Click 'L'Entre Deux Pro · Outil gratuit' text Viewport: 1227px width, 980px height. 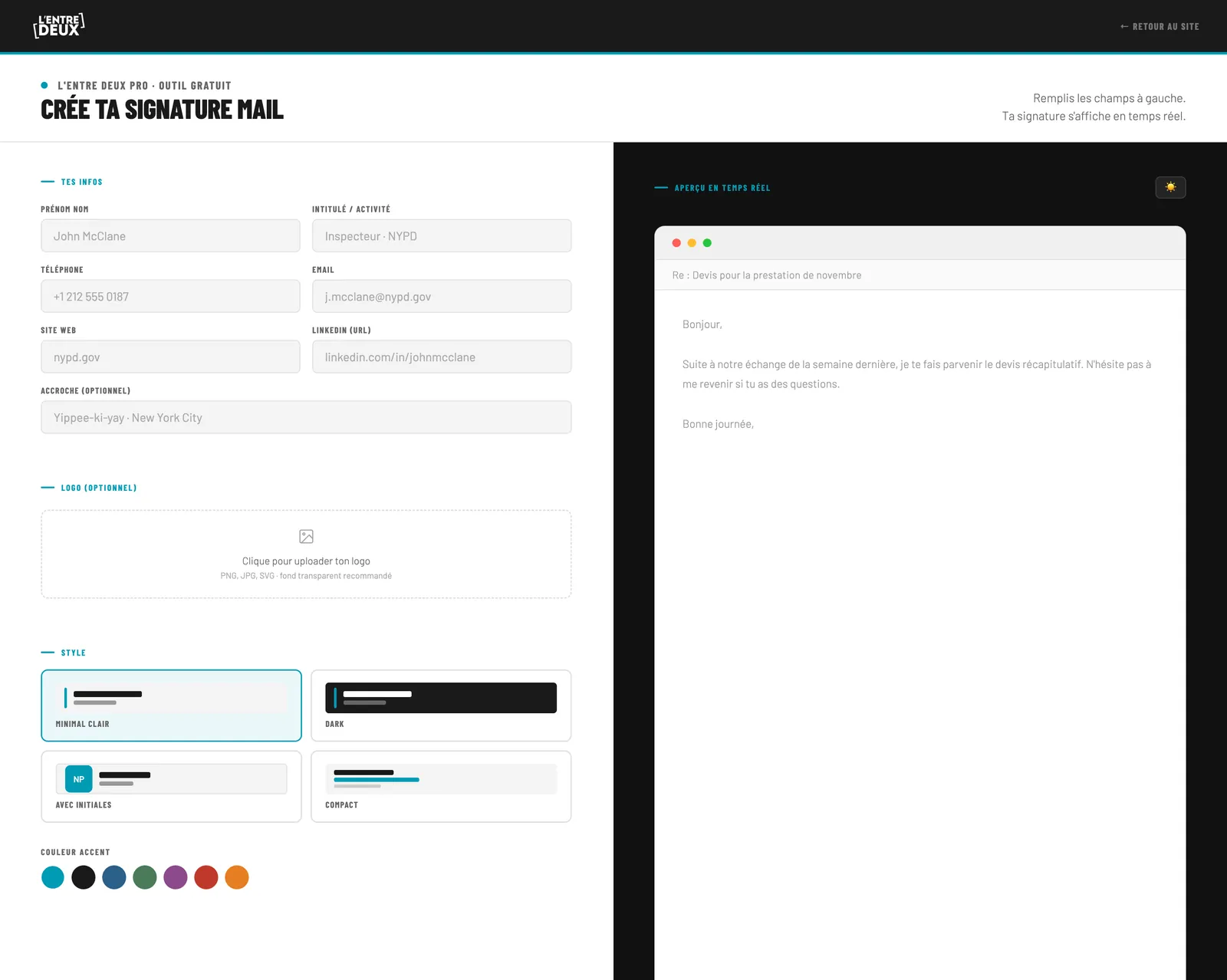point(144,86)
